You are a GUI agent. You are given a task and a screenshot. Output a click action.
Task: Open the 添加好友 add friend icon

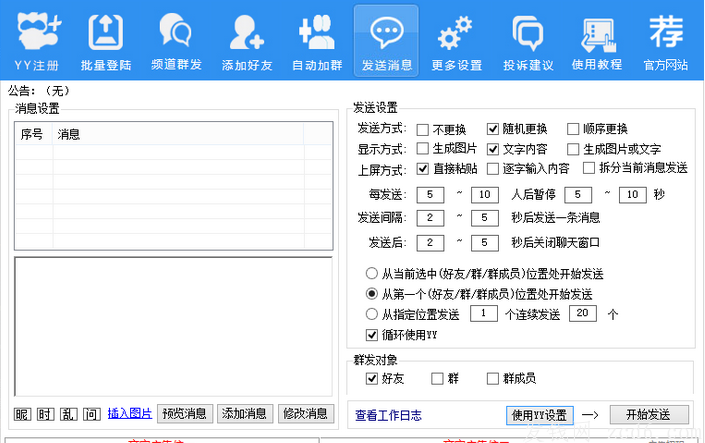pyautogui.click(x=247, y=41)
